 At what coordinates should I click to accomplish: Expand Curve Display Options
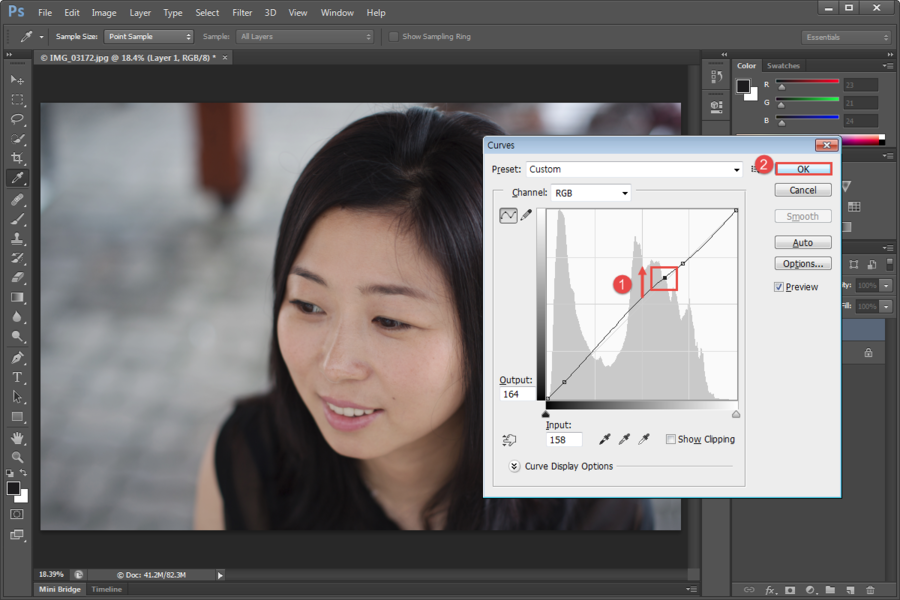(514, 466)
